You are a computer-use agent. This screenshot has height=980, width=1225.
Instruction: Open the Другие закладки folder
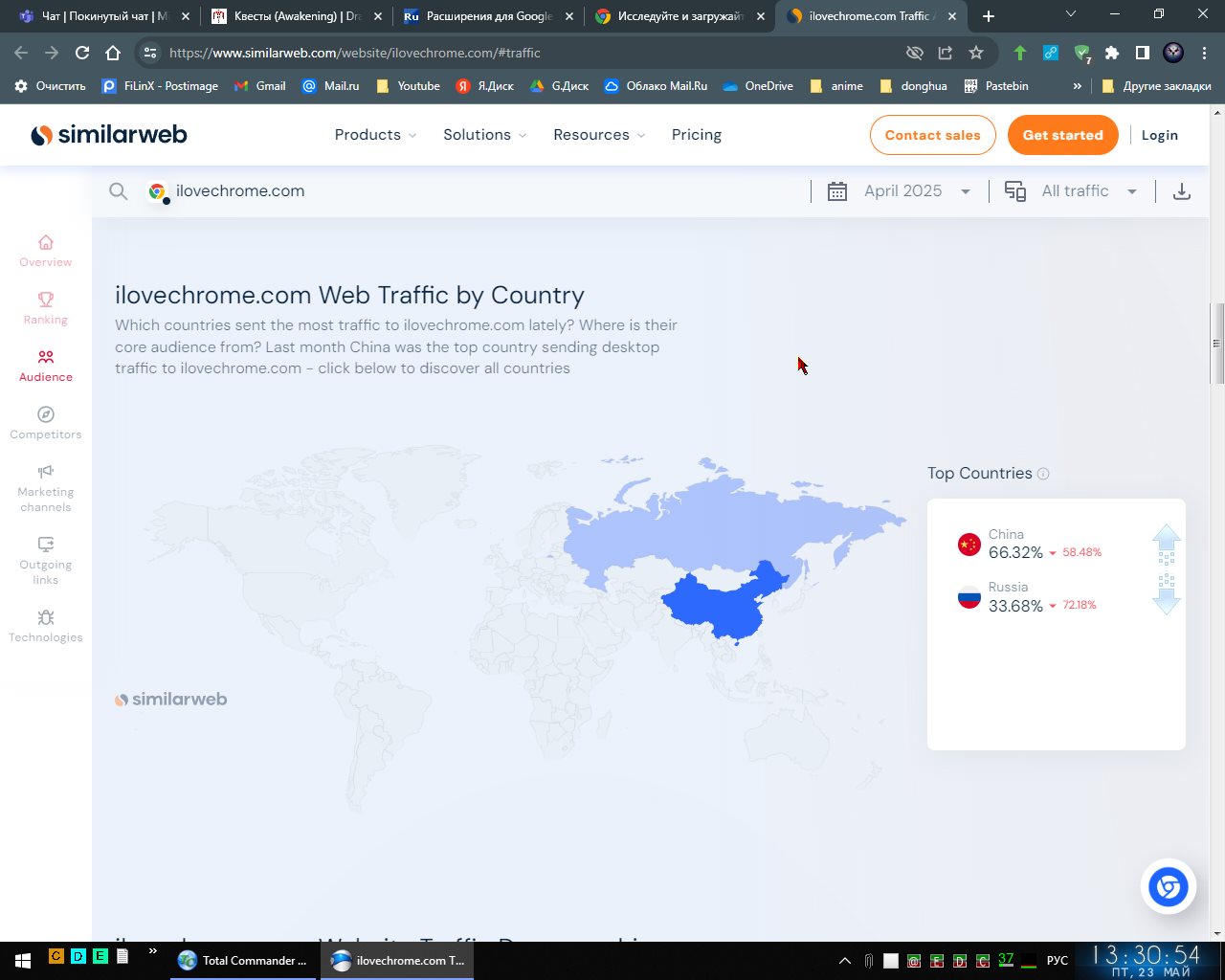(x=1156, y=86)
